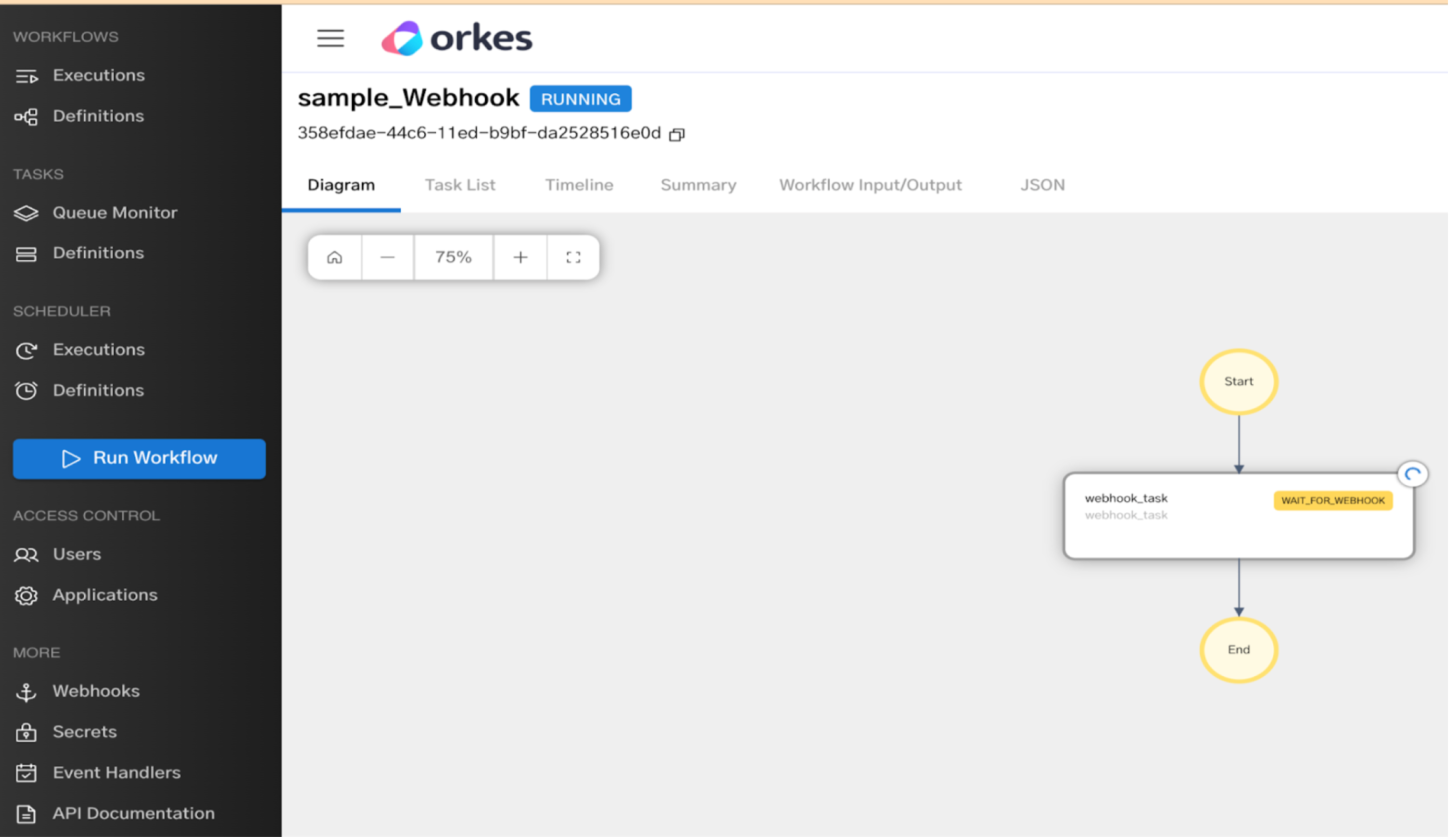Image resolution: width=1450 pixels, height=837 pixels.
Task: Click the Orkes logo
Action: [457, 38]
